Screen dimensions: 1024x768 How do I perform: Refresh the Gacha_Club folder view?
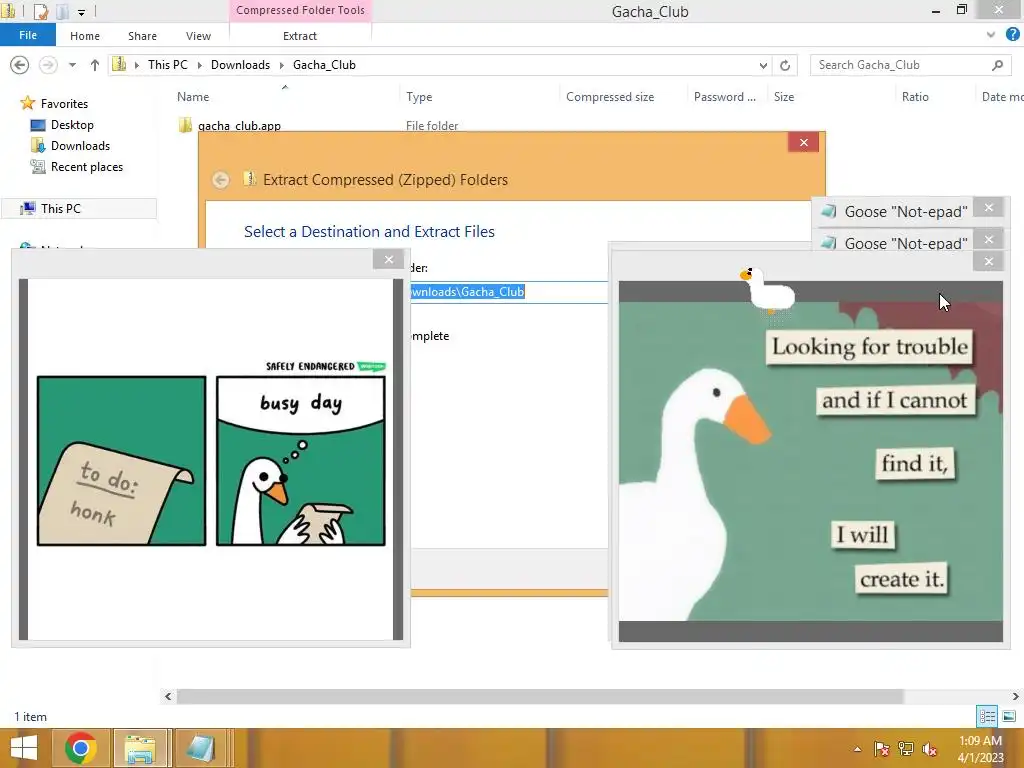(x=785, y=65)
